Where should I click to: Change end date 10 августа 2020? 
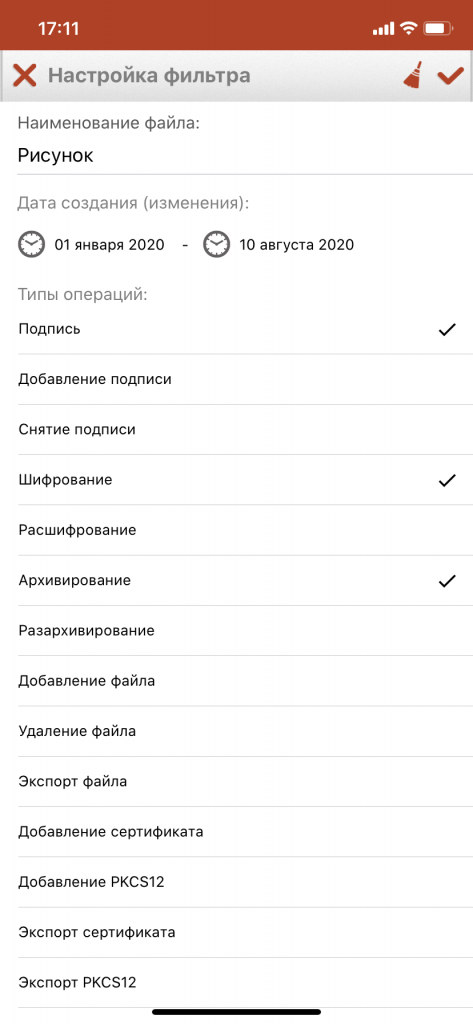click(x=297, y=246)
